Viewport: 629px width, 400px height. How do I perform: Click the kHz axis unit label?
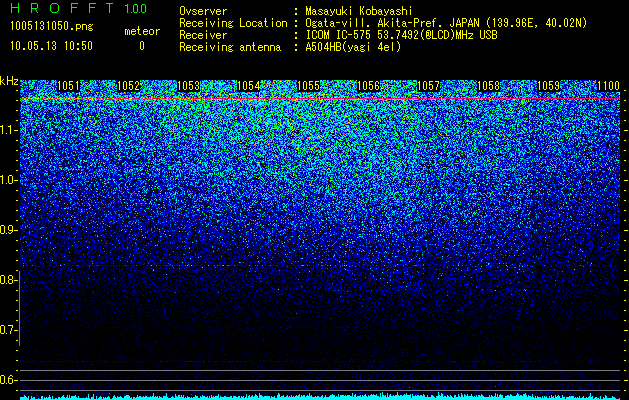pos(9,81)
